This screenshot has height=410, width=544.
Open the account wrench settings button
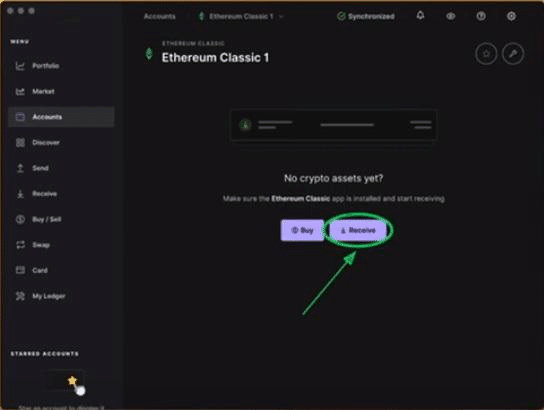coord(513,54)
